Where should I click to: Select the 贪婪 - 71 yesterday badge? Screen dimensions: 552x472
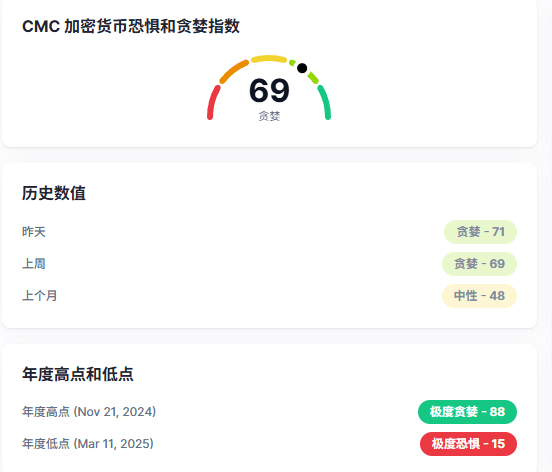[x=480, y=232]
